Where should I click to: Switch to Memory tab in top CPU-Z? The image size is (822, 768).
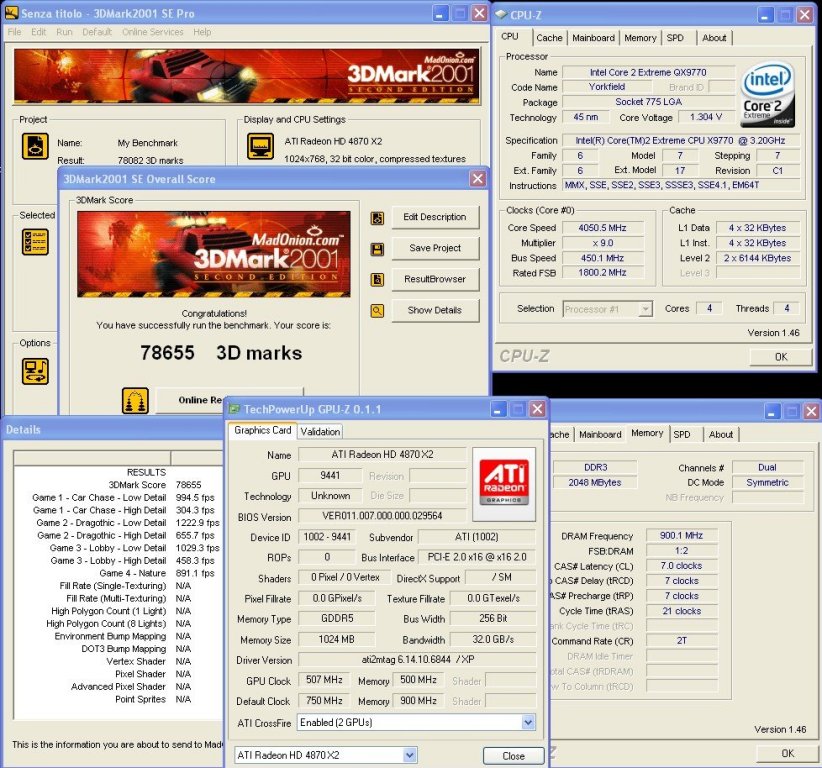pyautogui.click(x=640, y=38)
